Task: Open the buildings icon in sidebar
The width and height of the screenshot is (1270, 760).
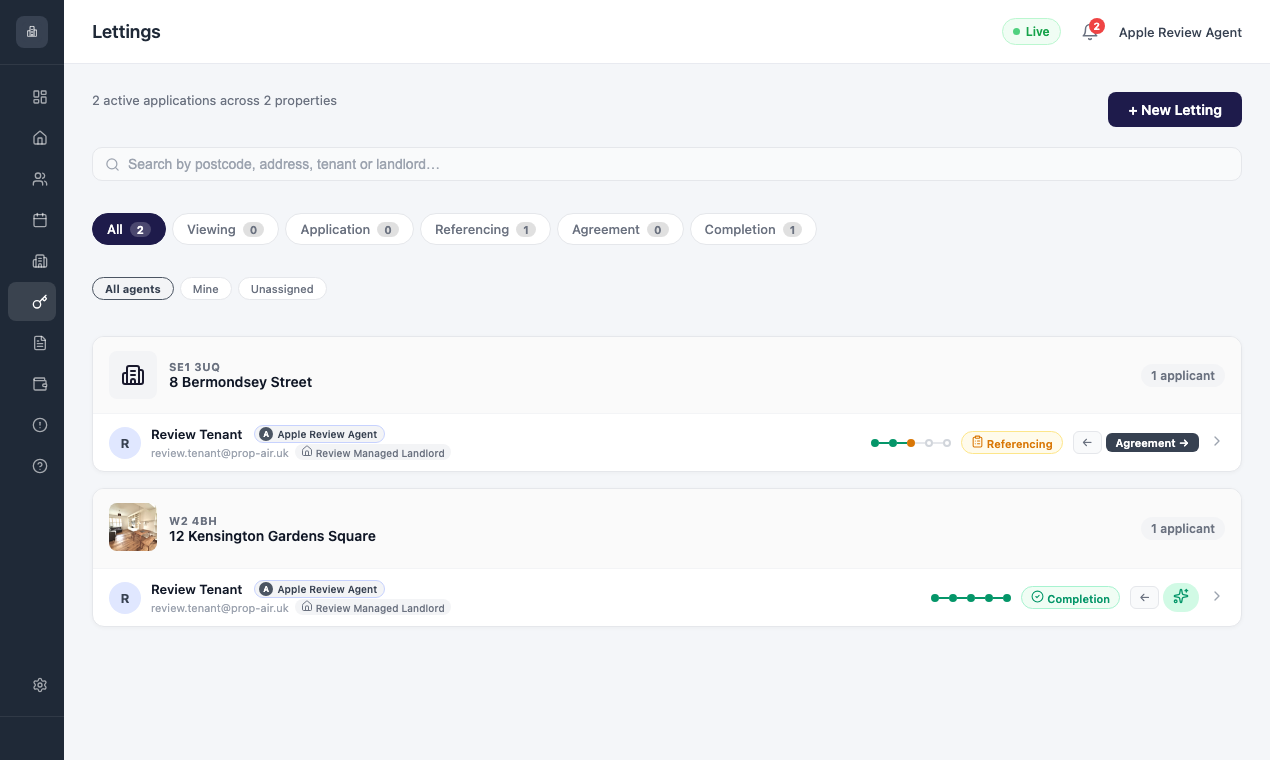Action: click(x=40, y=261)
